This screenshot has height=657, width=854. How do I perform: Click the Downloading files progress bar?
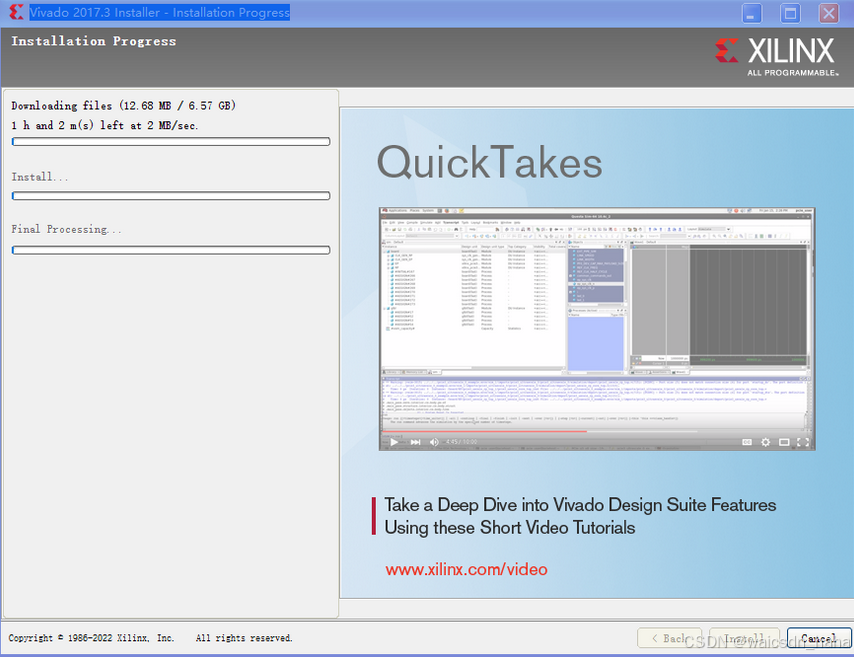pyautogui.click(x=171, y=142)
